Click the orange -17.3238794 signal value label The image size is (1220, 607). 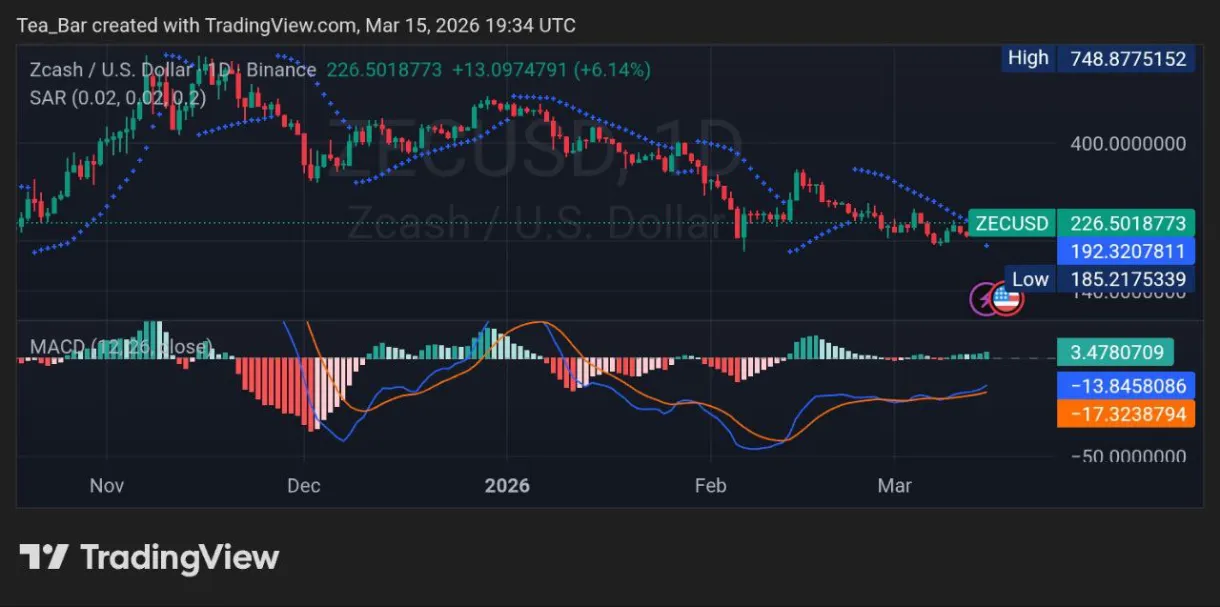[1126, 413]
